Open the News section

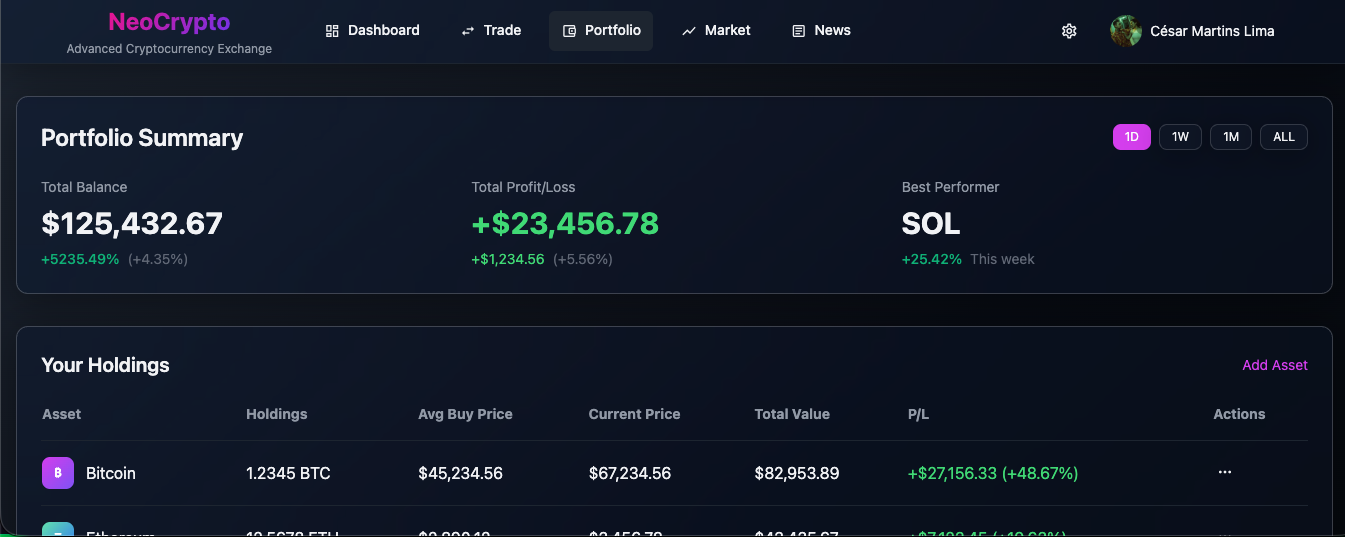click(832, 31)
